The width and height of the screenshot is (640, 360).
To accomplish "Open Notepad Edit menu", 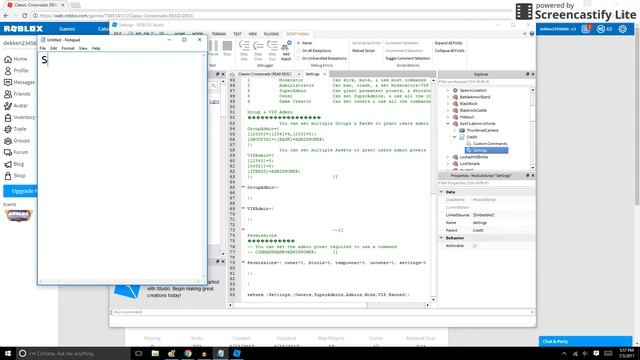I will pos(53,48).
